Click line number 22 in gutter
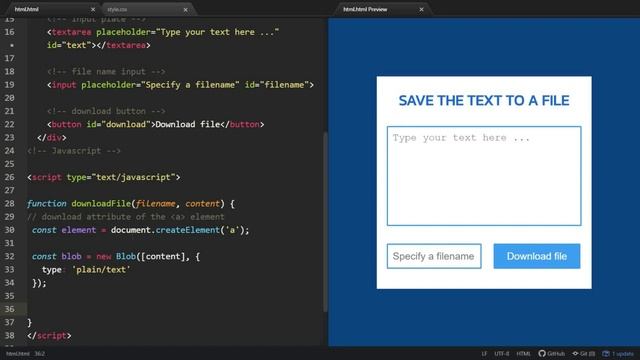 coord(9,124)
